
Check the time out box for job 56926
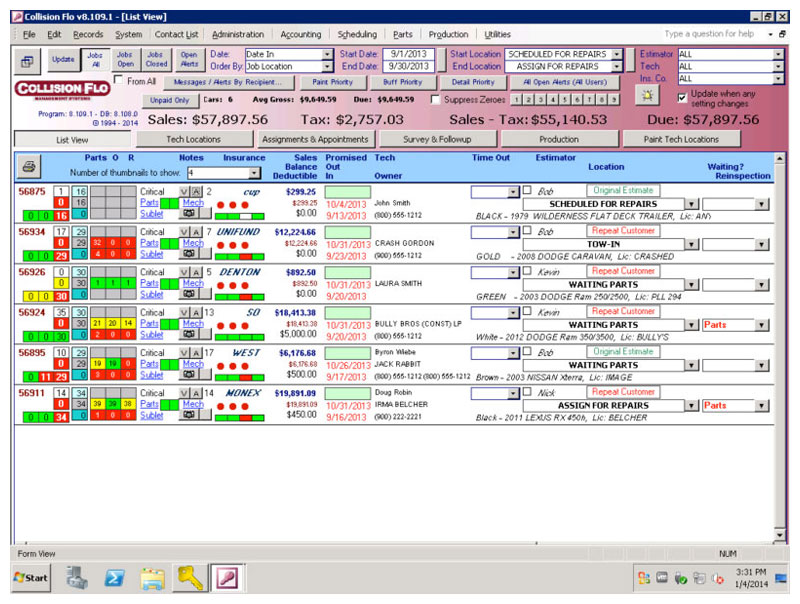528,271
